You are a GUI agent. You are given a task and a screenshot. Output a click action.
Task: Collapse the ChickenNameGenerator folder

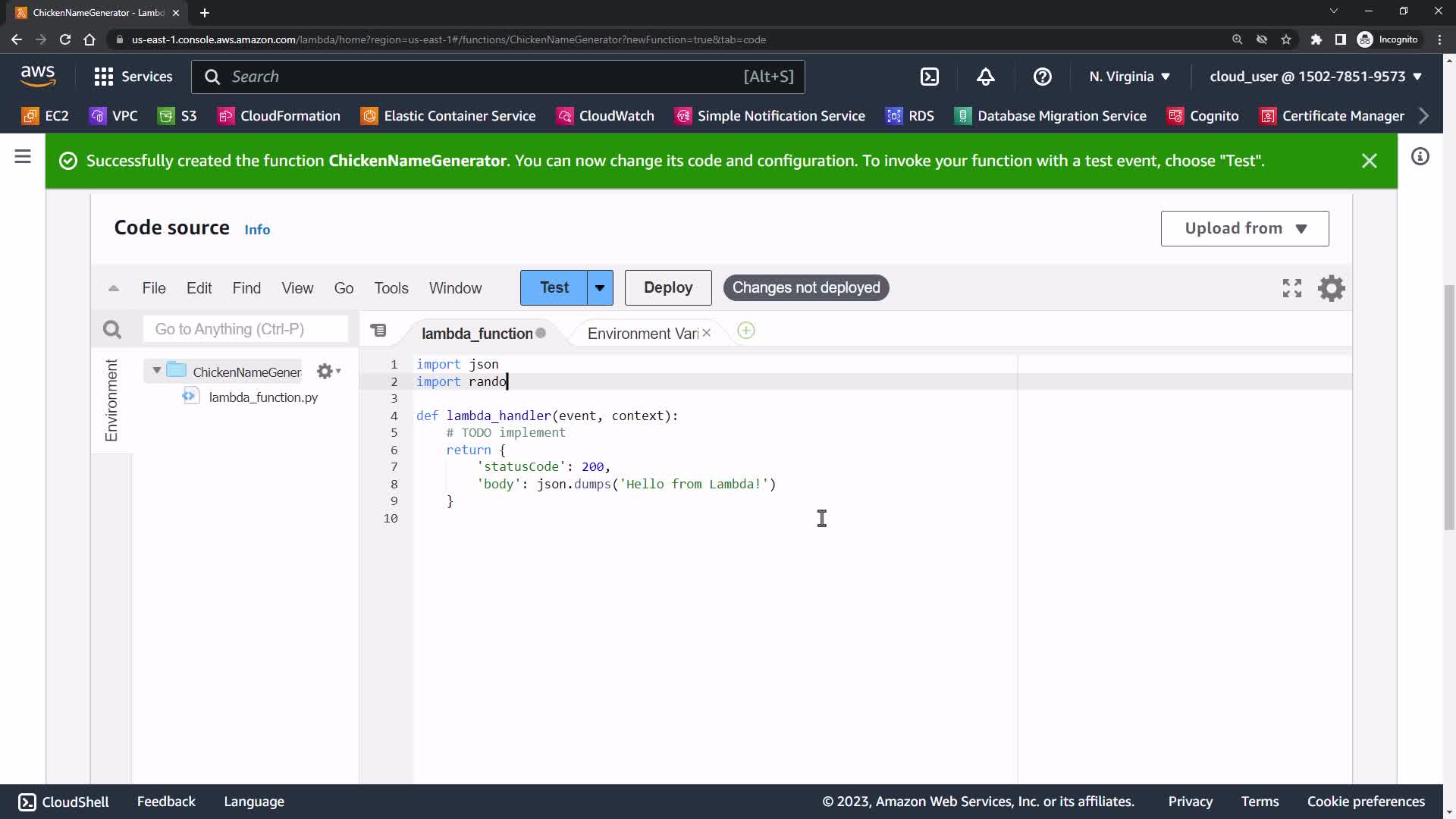coord(157,371)
